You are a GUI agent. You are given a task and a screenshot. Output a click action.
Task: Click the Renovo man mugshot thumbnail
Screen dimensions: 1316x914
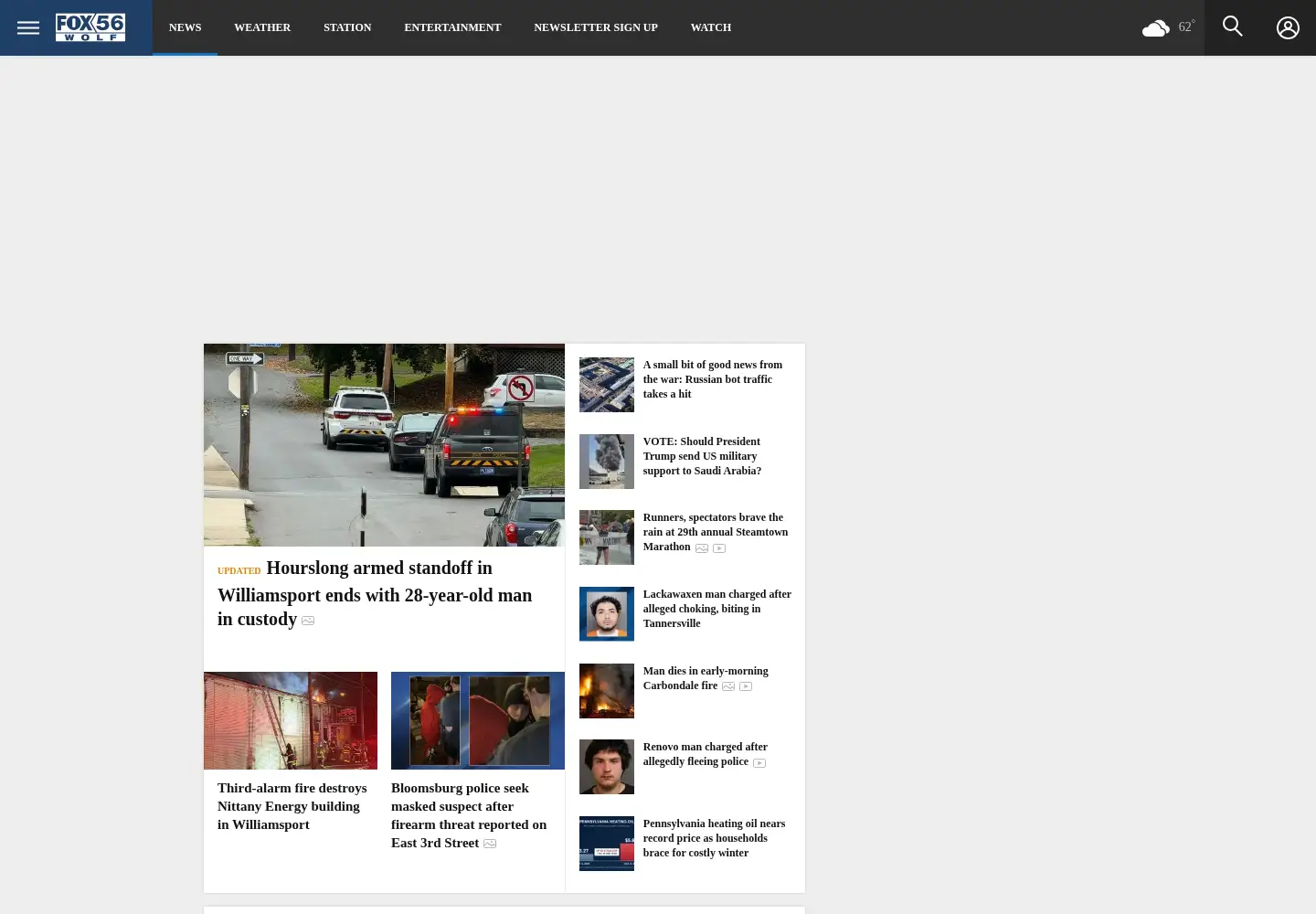[x=607, y=767]
